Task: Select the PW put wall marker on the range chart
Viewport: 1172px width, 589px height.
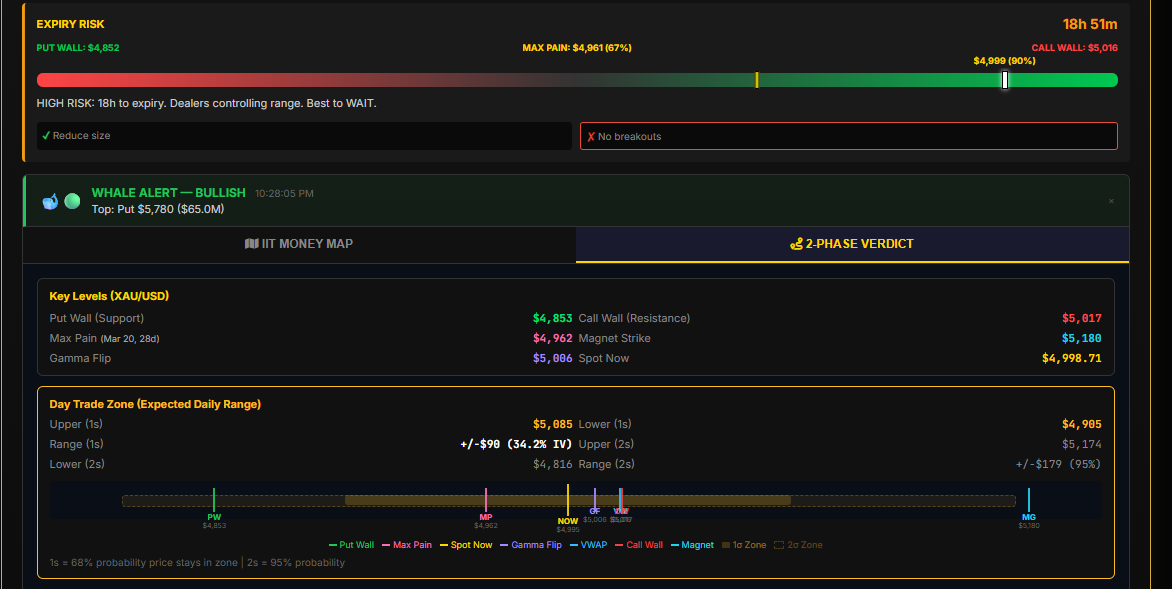Action: (x=214, y=502)
